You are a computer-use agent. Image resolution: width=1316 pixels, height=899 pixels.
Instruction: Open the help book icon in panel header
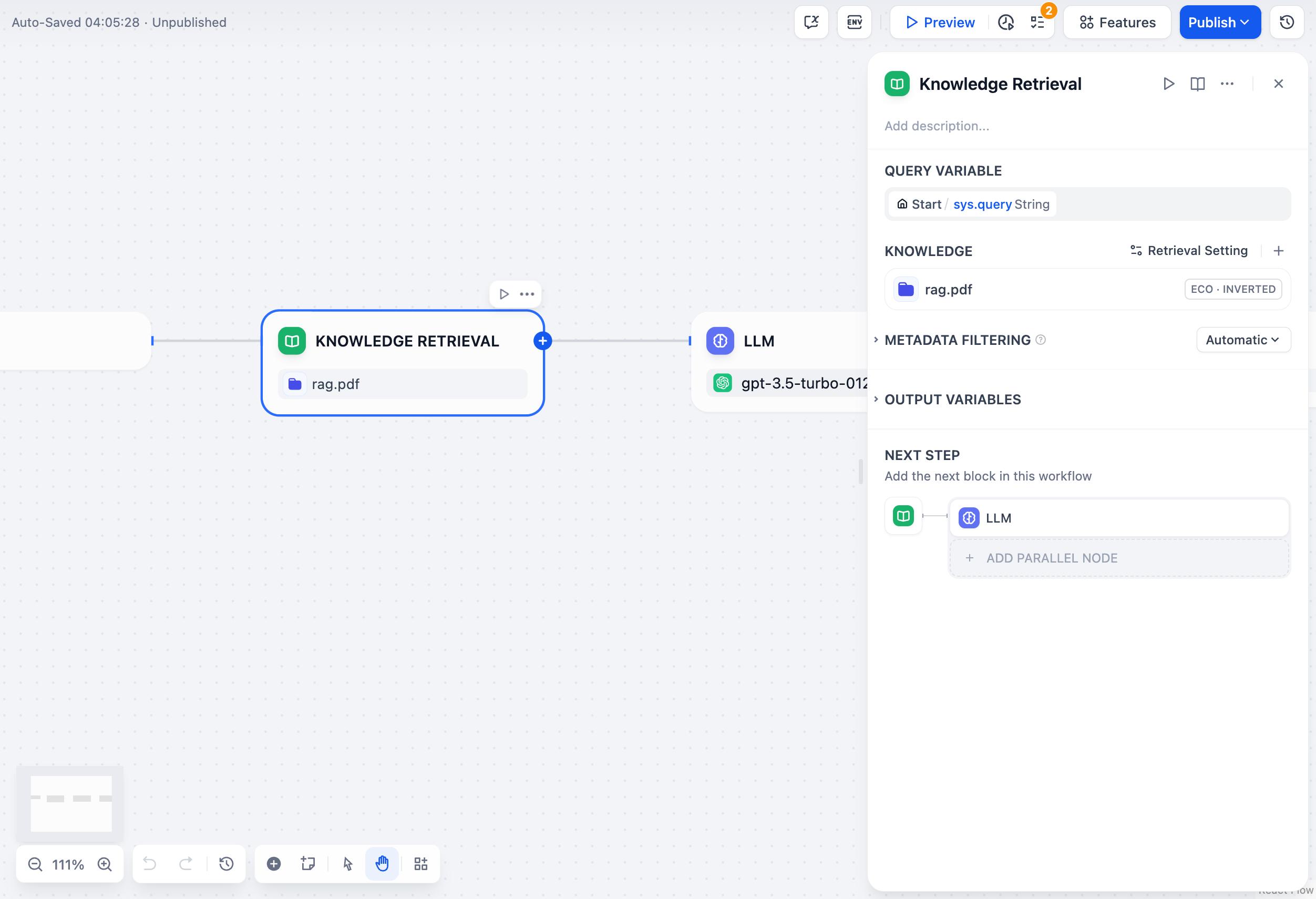(1198, 84)
